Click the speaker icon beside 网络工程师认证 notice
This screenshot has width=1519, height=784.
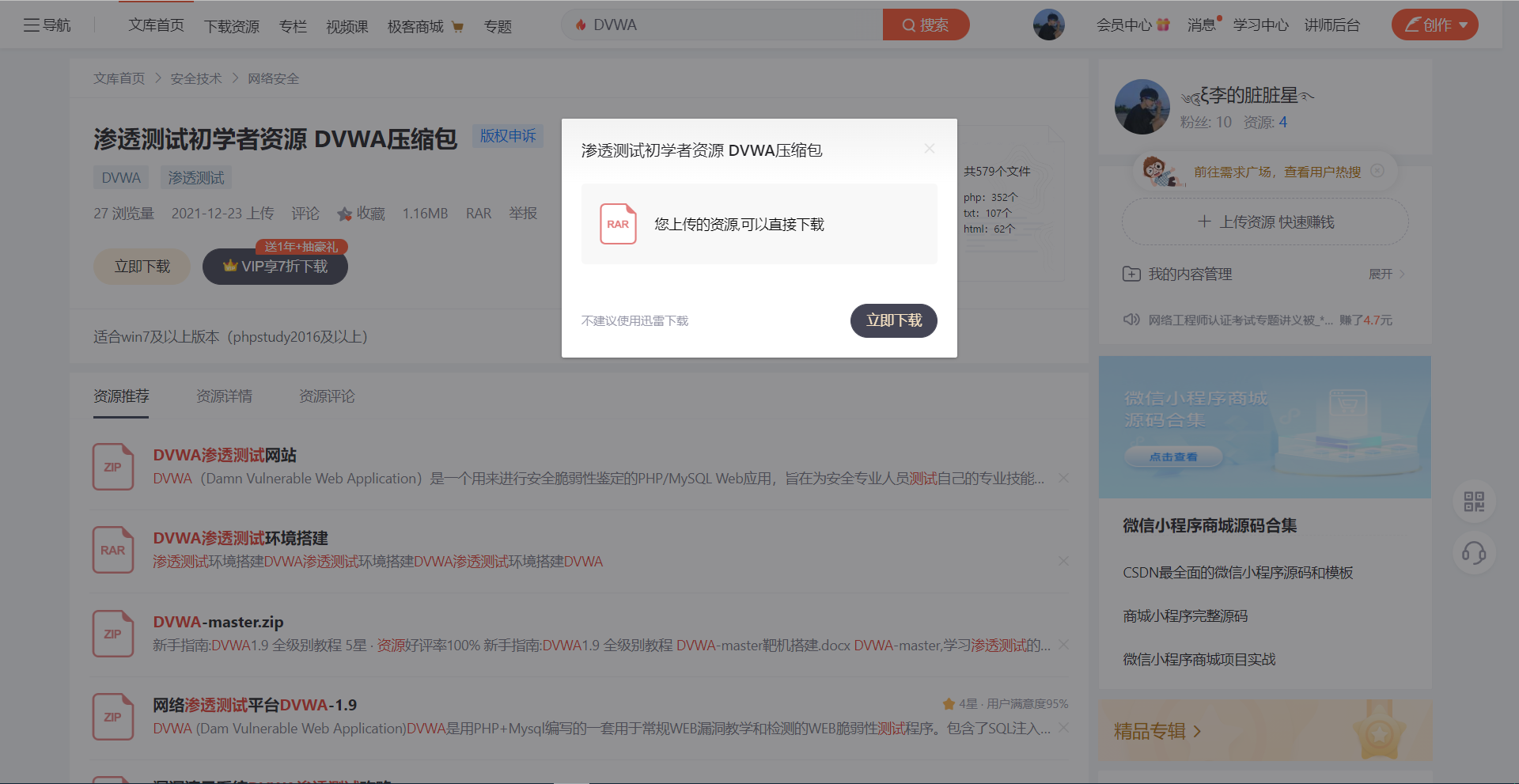tap(1131, 320)
